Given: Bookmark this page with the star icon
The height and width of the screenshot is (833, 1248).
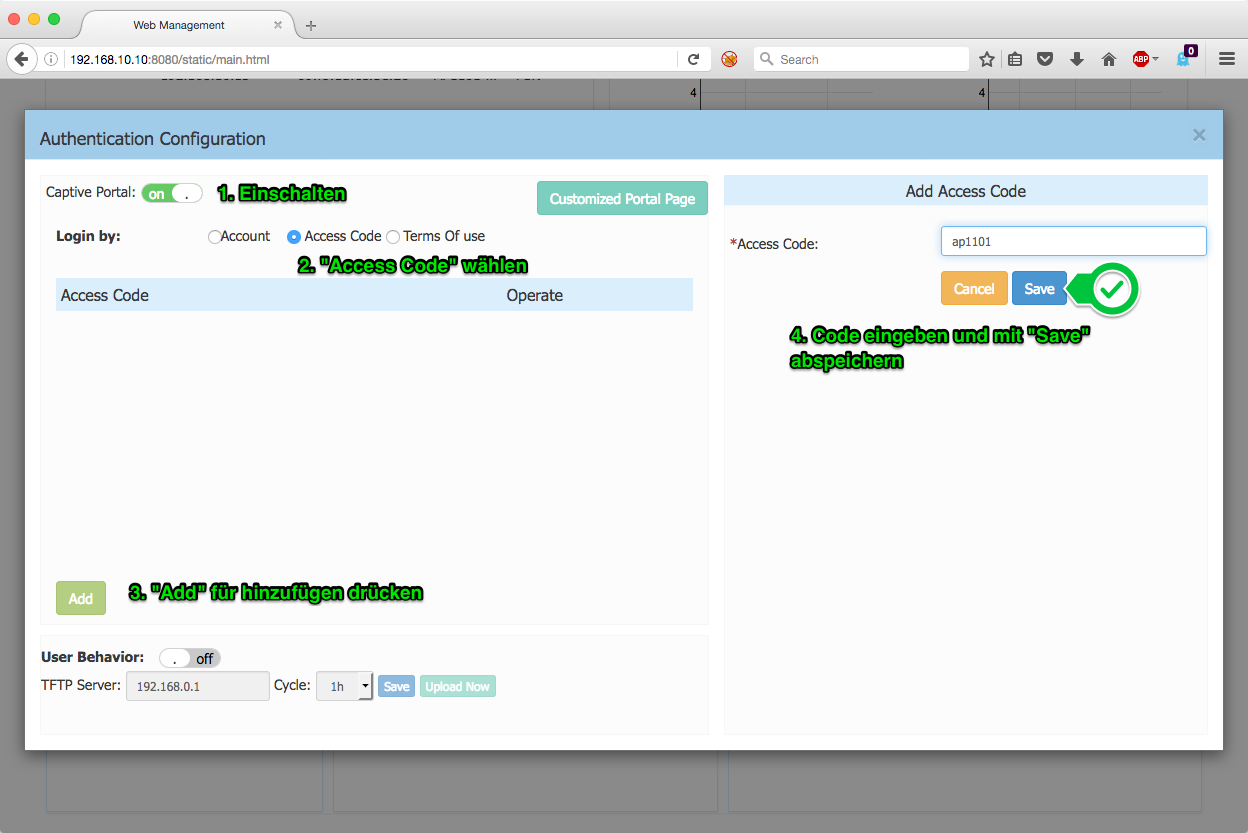Looking at the screenshot, I should click(986, 59).
